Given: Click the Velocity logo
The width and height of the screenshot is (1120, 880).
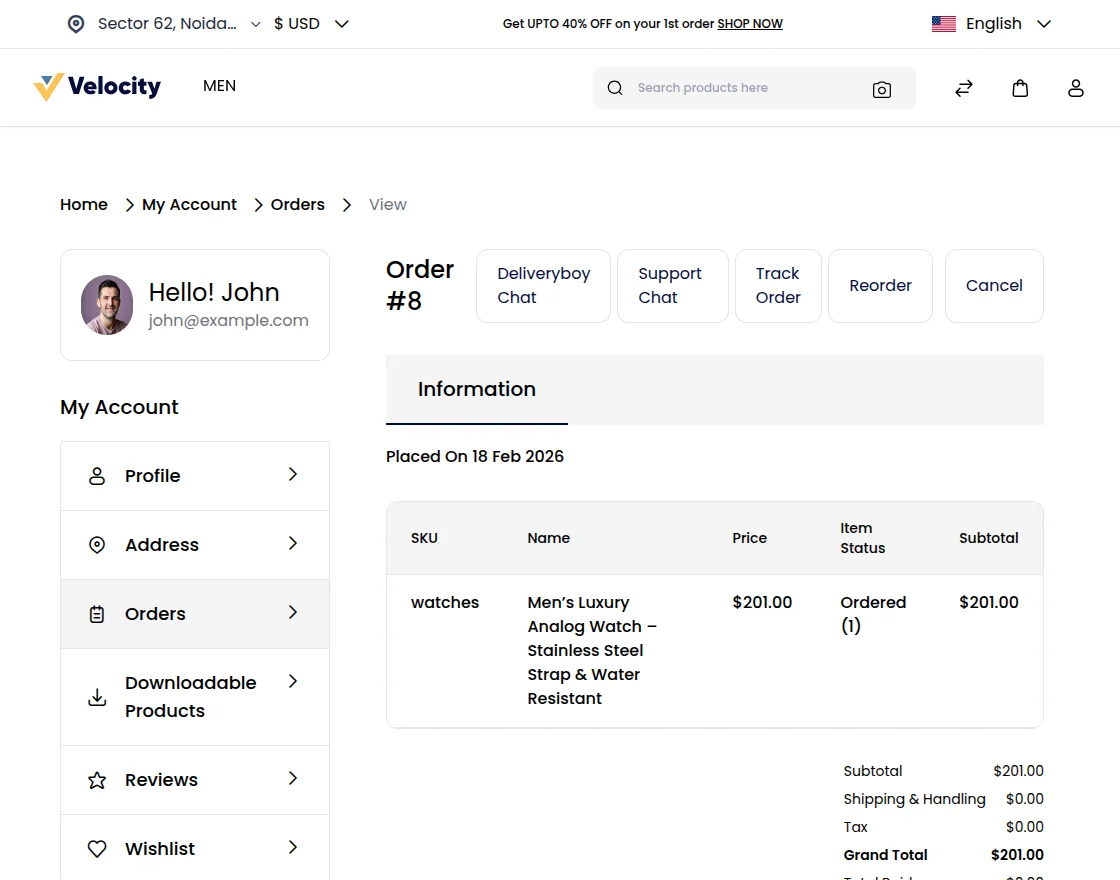Looking at the screenshot, I should coord(97,87).
